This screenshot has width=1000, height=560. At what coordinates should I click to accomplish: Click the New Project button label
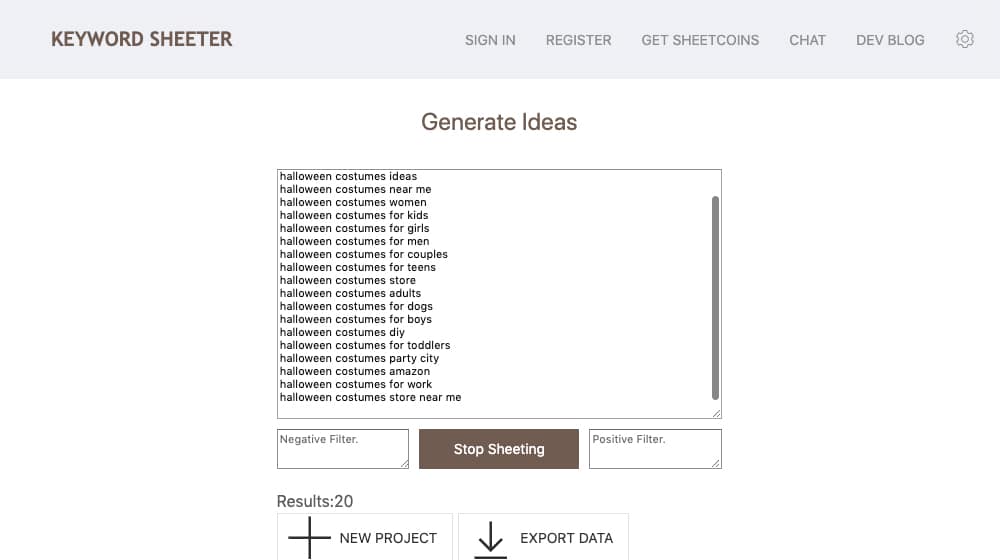[388, 538]
